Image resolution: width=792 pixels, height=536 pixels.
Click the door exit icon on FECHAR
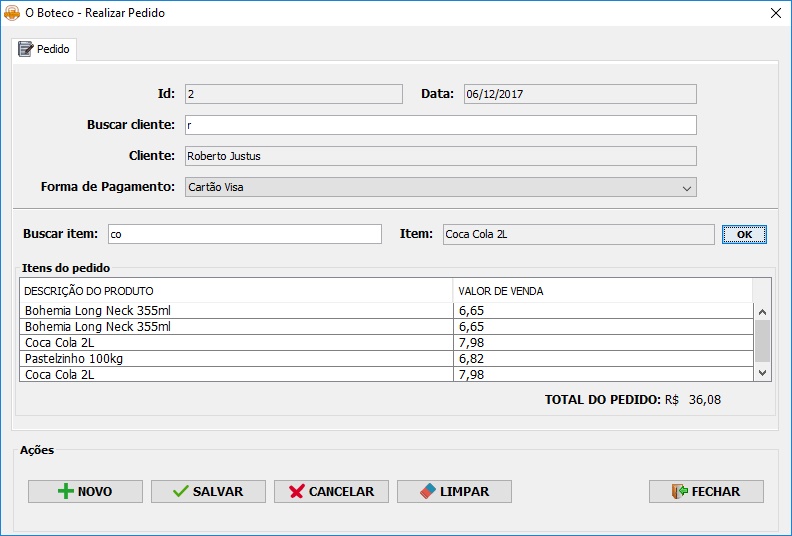680,492
